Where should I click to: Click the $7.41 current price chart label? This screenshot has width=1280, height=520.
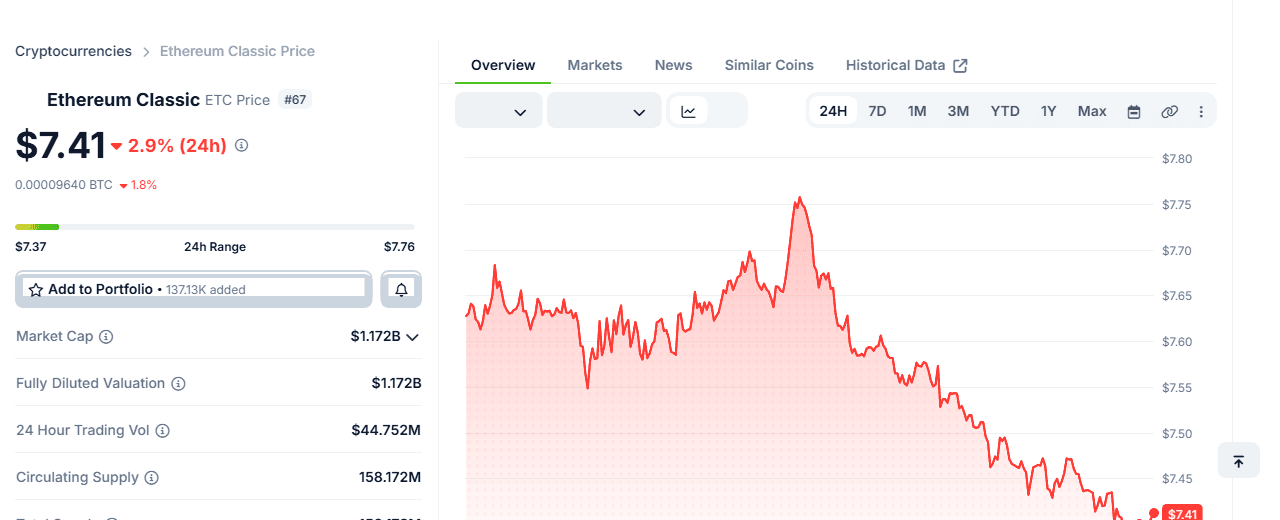(x=1182, y=513)
